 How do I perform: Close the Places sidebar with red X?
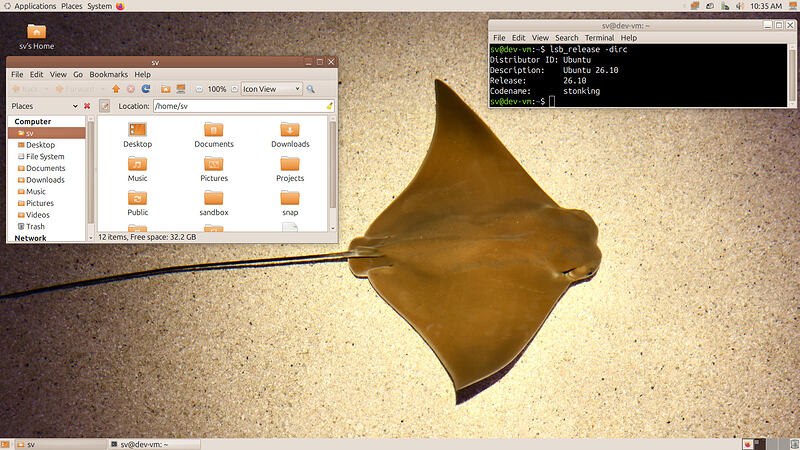click(87, 106)
